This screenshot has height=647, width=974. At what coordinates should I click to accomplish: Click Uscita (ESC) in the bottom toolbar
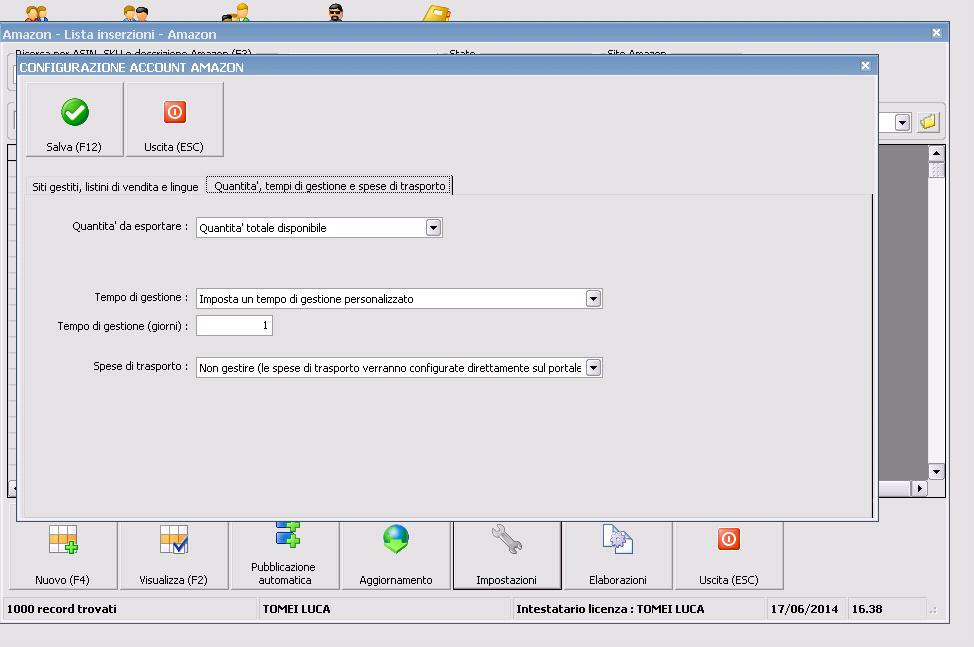729,555
